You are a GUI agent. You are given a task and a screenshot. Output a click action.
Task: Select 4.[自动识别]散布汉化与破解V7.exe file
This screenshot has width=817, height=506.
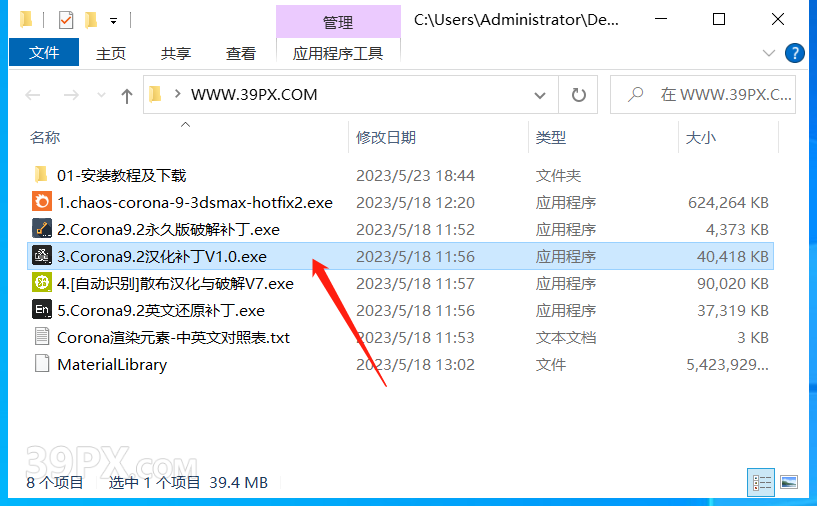[x=175, y=284]
